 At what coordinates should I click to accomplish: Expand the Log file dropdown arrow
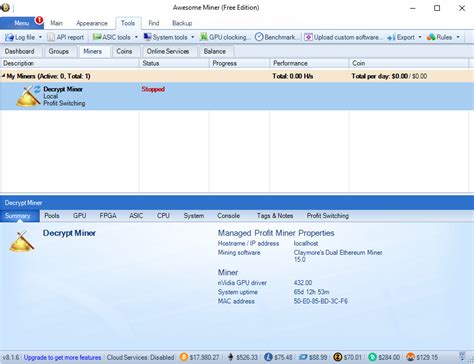pos(40,37)
